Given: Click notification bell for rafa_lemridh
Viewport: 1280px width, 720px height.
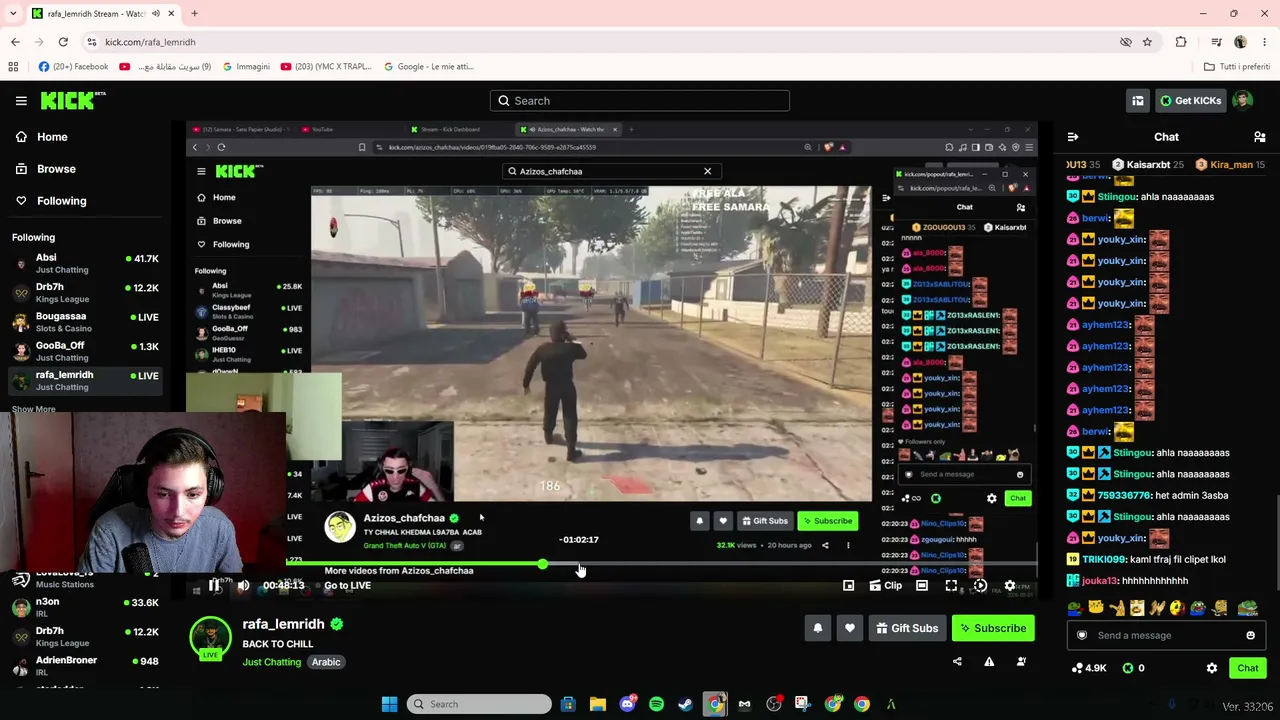Looking at the screenshot, I should coord(818,628).
